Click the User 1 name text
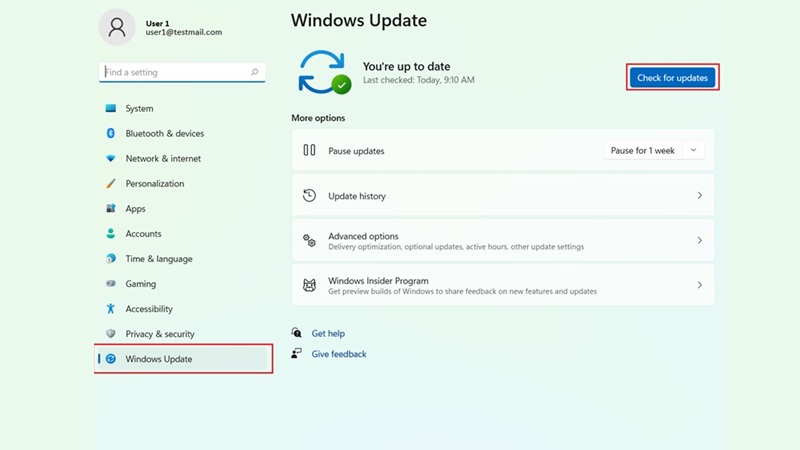This screenshot has width=800, height=450. click(x=157, y=23)
